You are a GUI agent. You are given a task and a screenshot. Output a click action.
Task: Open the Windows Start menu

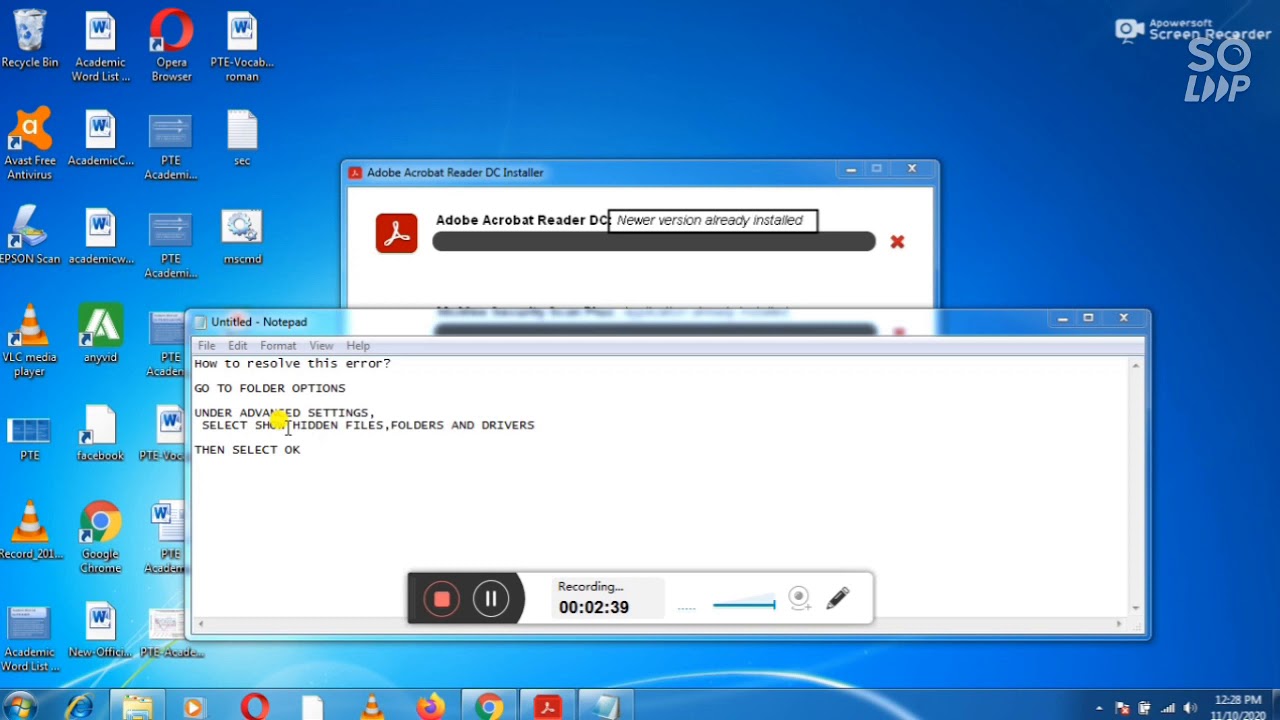pos(20,707)
